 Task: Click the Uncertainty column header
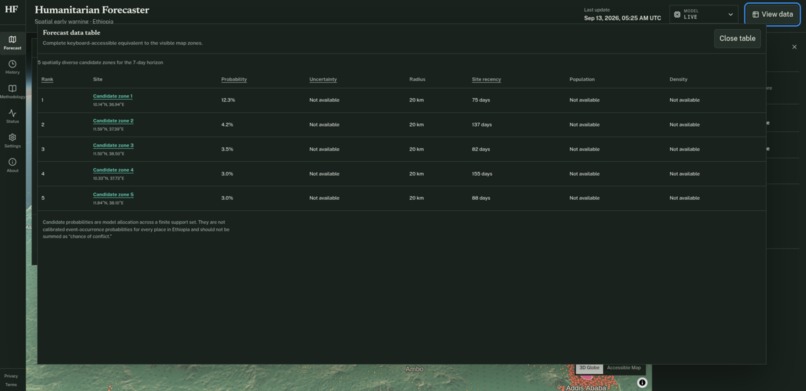point(323,80)
